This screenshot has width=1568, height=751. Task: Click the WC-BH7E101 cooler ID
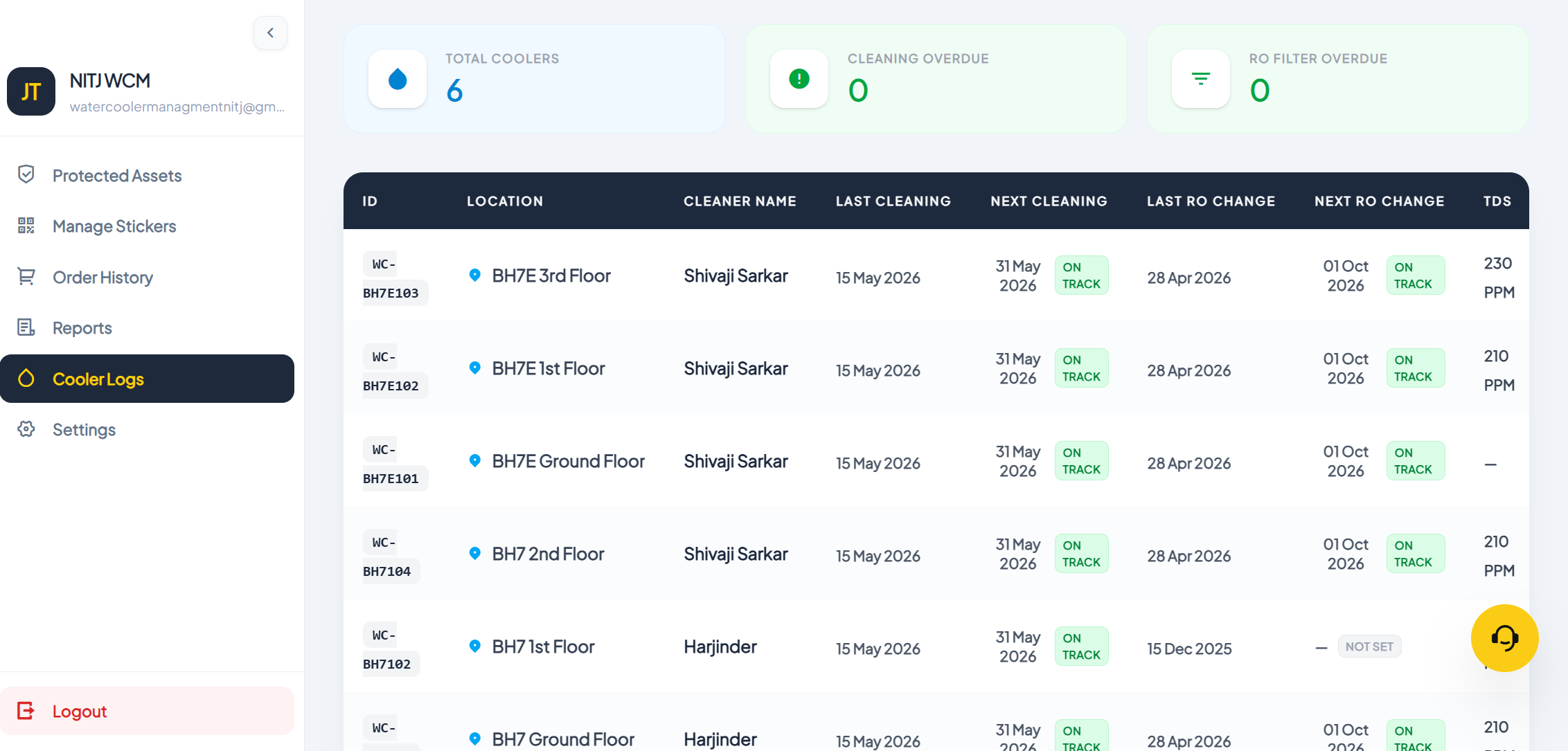(x=395, y=464)
